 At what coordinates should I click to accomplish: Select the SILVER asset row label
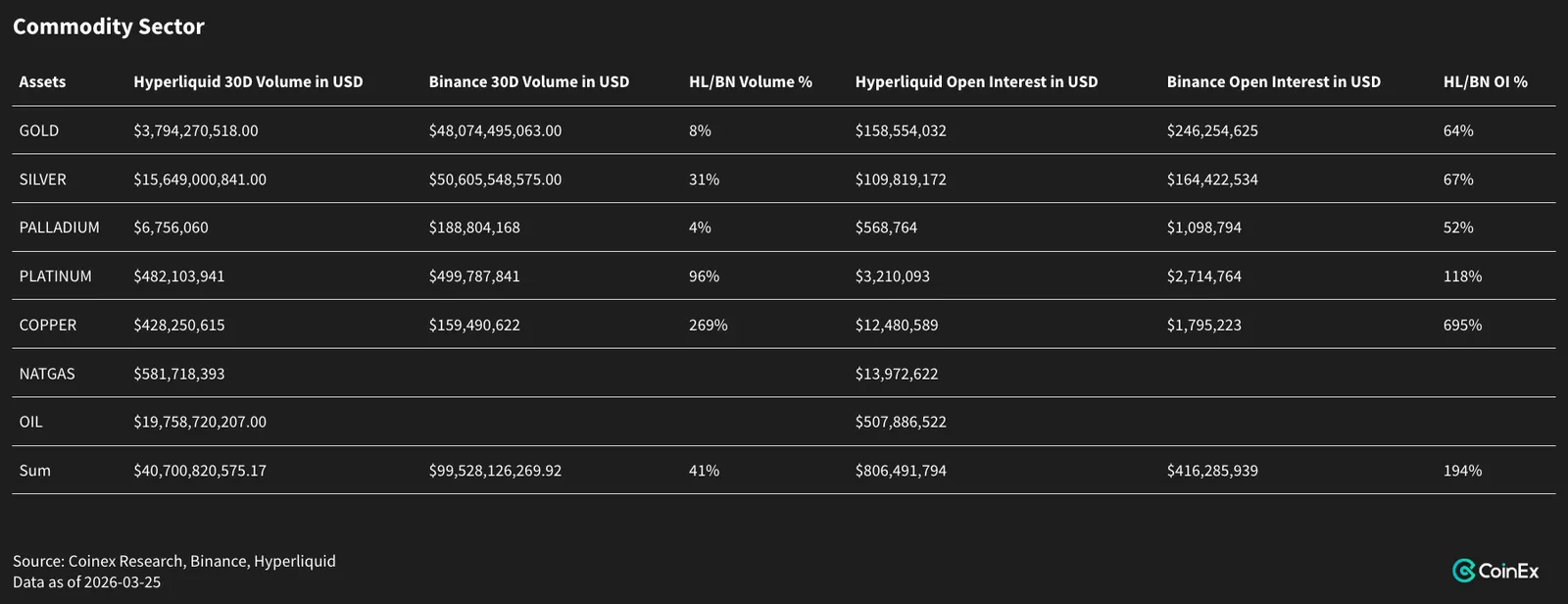[43, 179]
